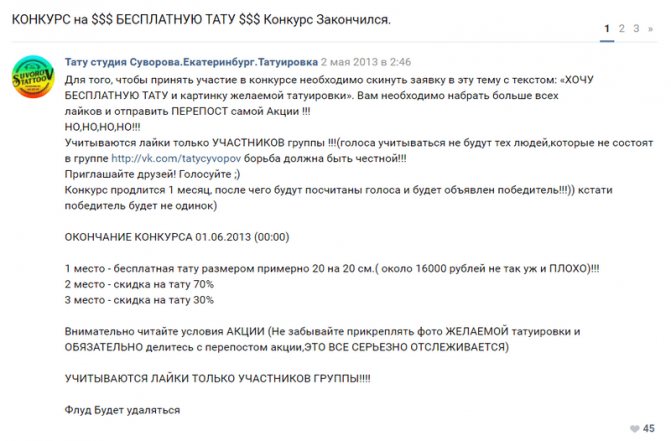The height and width of the screenshot is (441, 671).
Task: Go to page 2 of the topic
Action: [x=621, y=29]
